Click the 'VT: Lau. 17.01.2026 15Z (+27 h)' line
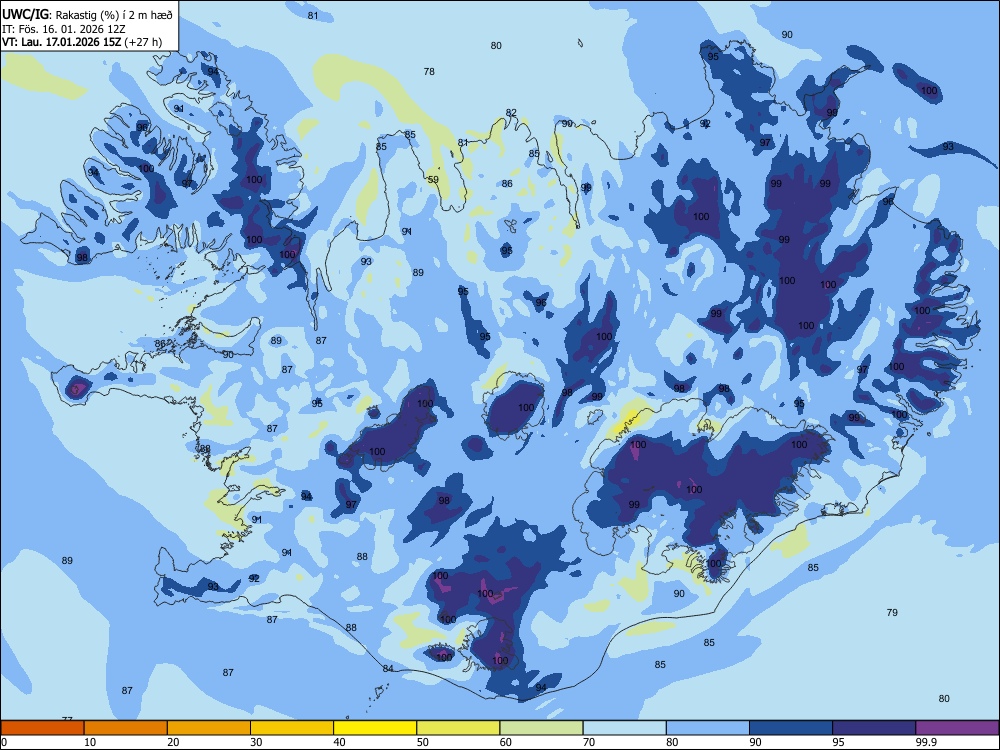 coord(82,42)
